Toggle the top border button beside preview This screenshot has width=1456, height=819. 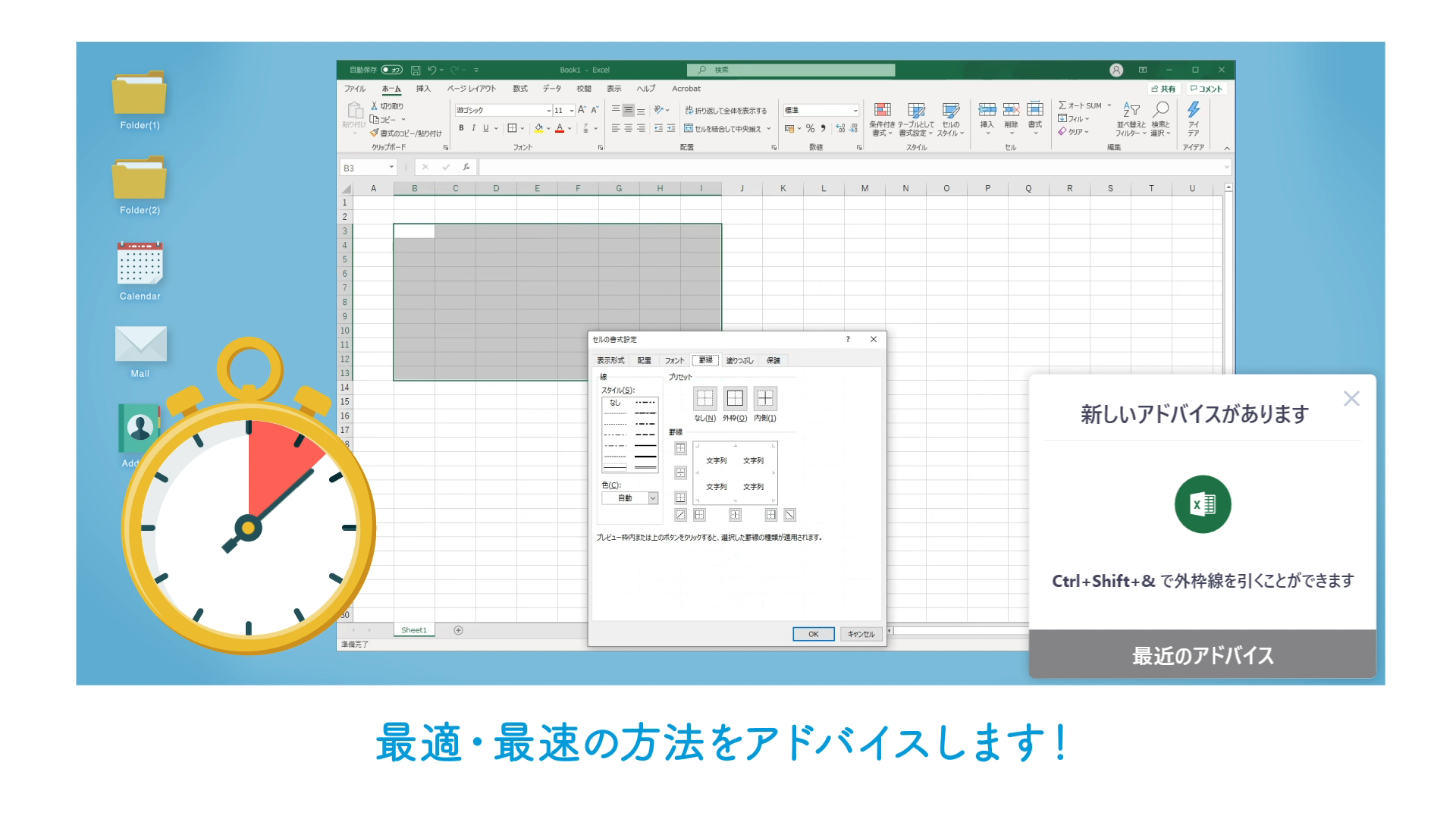680,448
